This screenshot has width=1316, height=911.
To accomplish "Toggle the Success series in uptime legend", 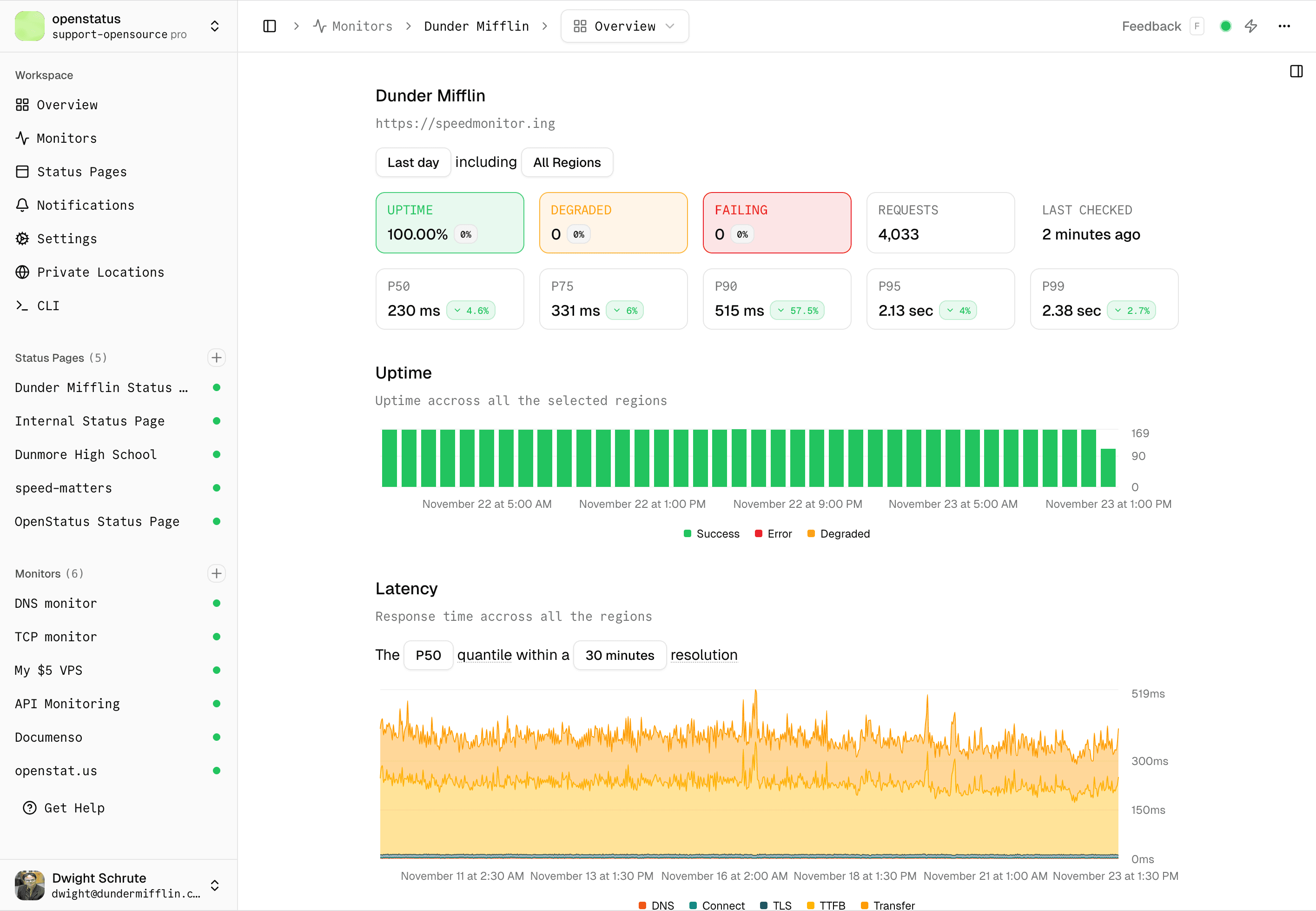I will tap(711, 533).
